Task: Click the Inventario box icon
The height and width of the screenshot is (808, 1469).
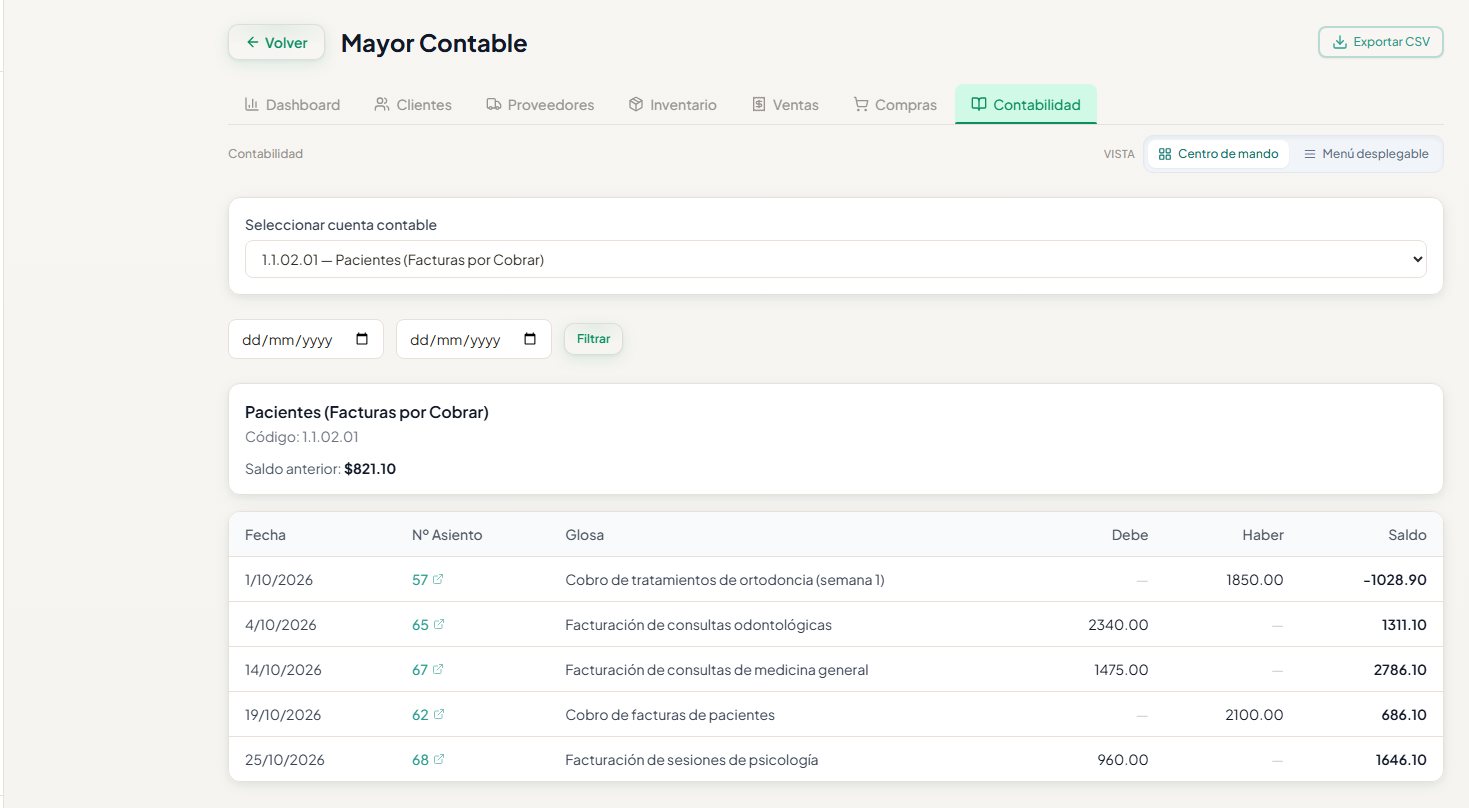Action: click(635, 104)
